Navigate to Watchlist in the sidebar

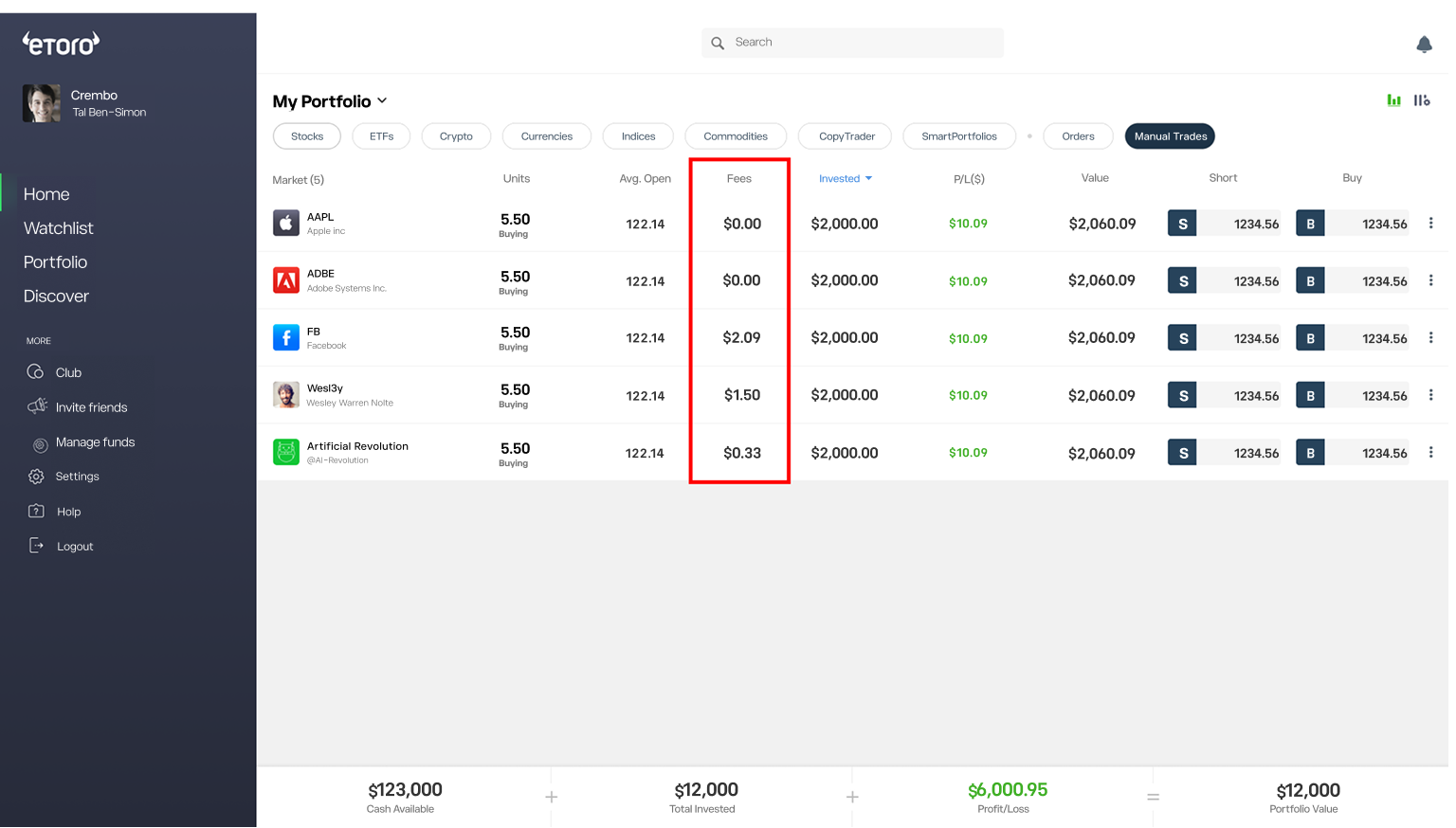coord(58,227)
